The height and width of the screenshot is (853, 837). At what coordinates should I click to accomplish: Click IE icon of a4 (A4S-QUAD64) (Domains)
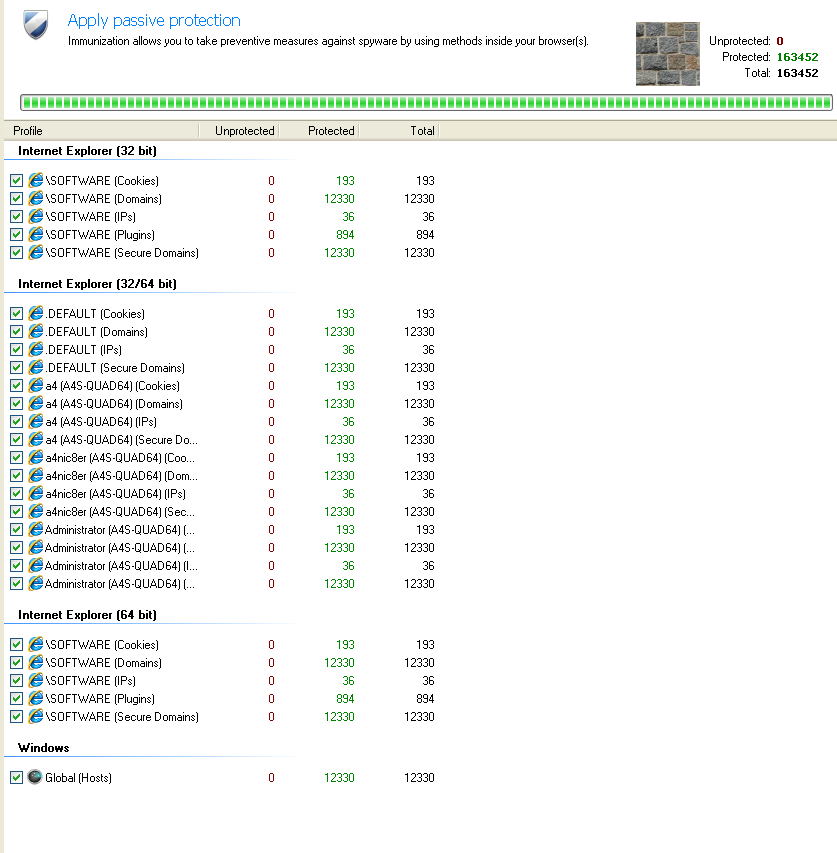(36, 403)
